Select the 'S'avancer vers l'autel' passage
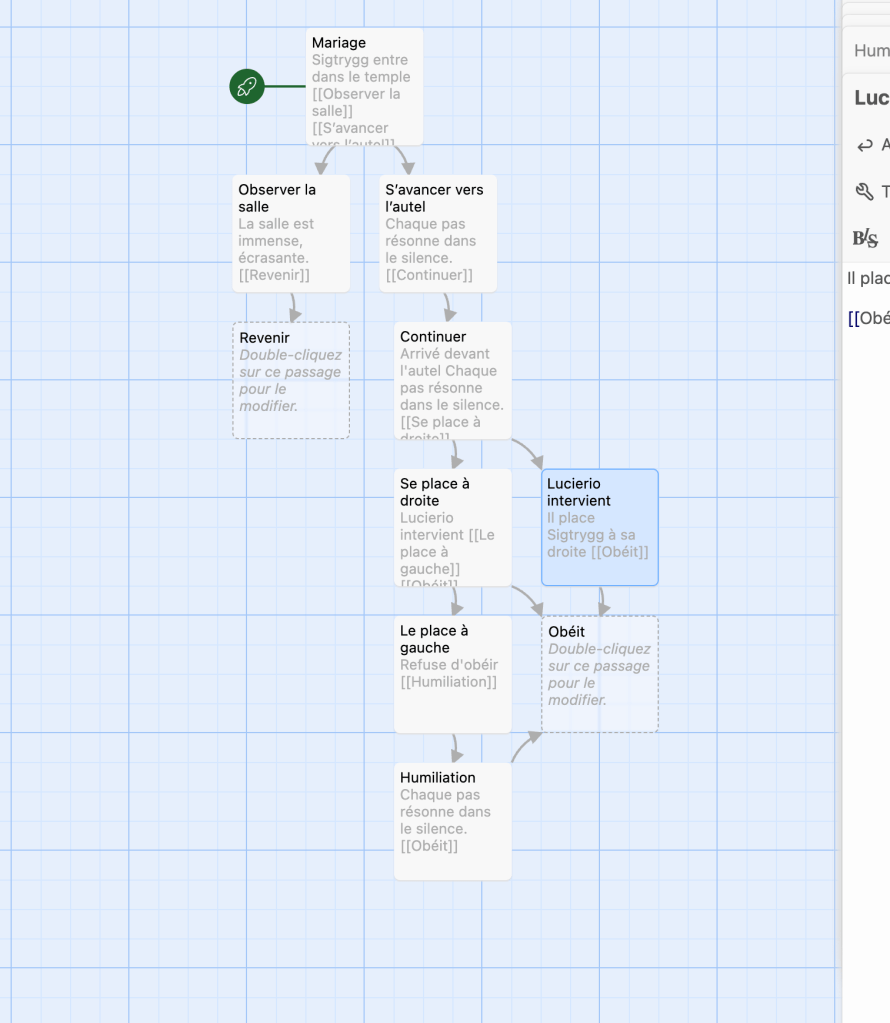 click(438, 233)
